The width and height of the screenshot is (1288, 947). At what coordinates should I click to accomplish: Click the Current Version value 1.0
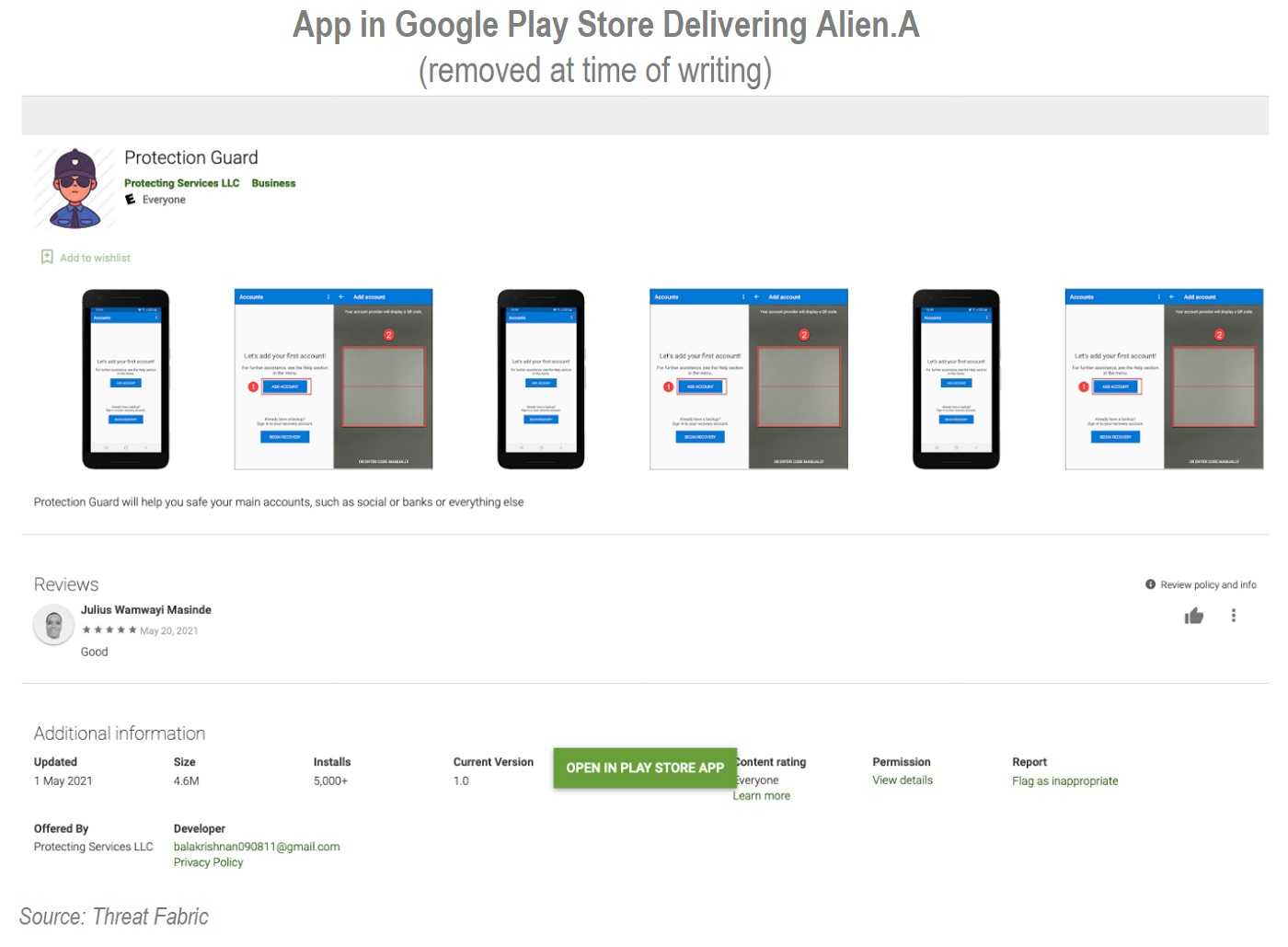pyautogui.click(x=461, y=780)
